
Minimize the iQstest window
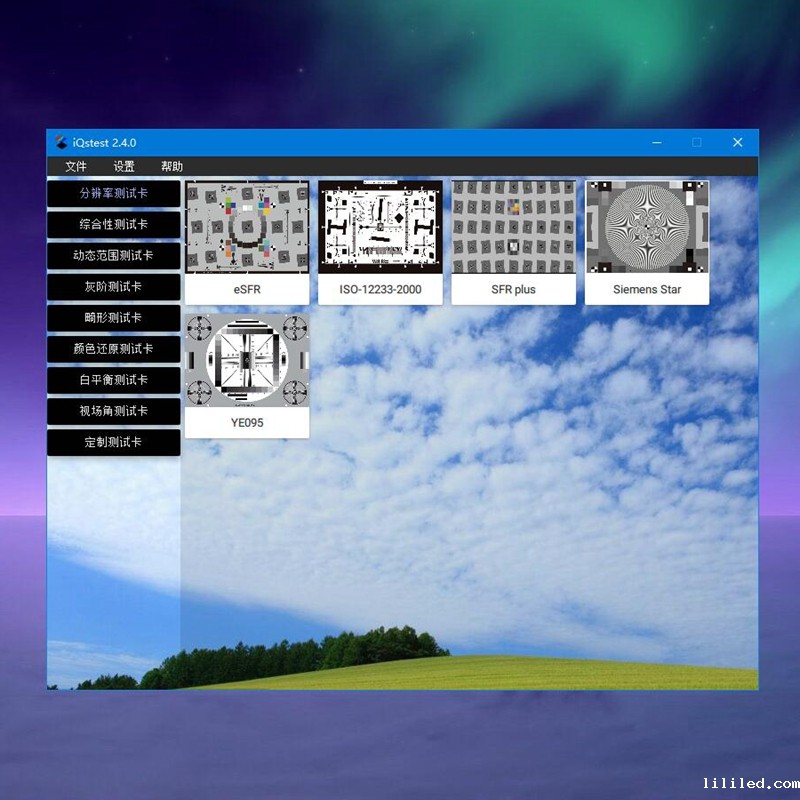tap(657, 143)
